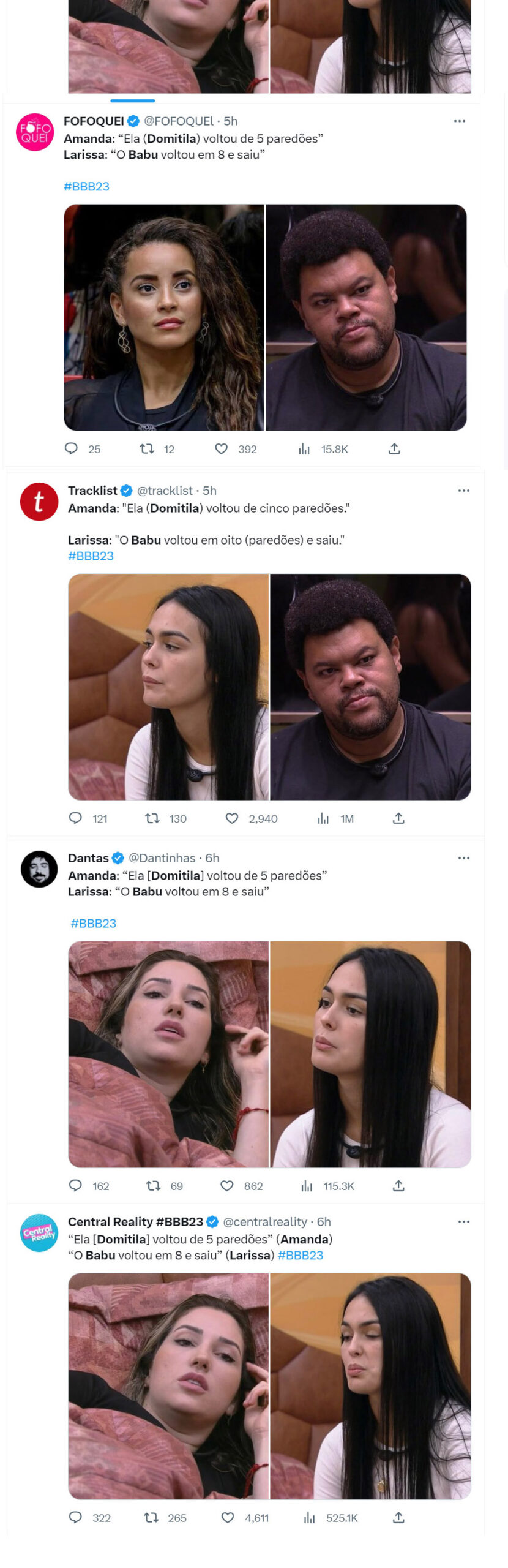Click the #BBB23 hashtag in the Dantas tweet
This screenshot has height=1568, width=508.
pyautogui.click(x=93, y=923)
